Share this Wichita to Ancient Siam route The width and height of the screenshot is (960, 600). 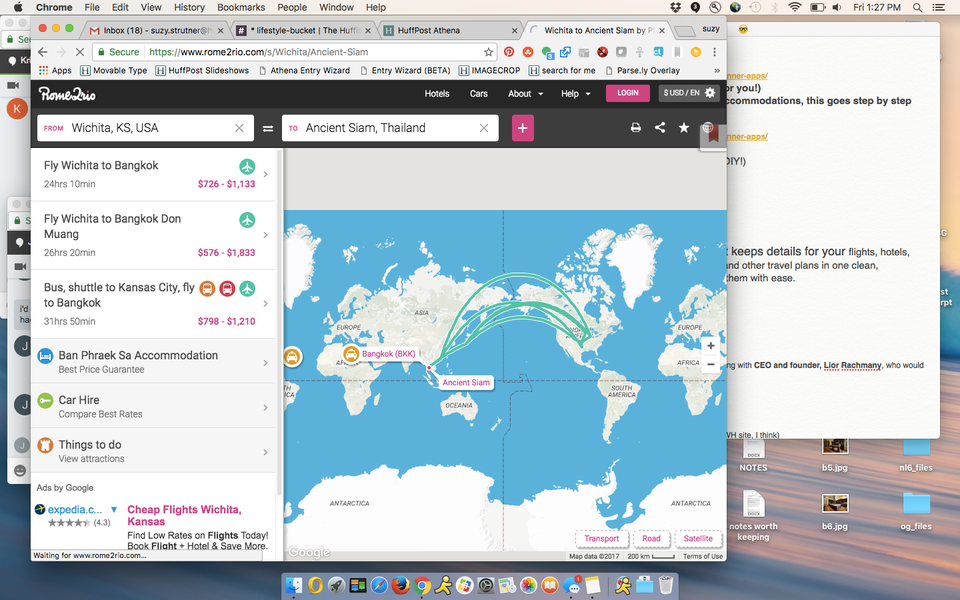pos(660,127)
